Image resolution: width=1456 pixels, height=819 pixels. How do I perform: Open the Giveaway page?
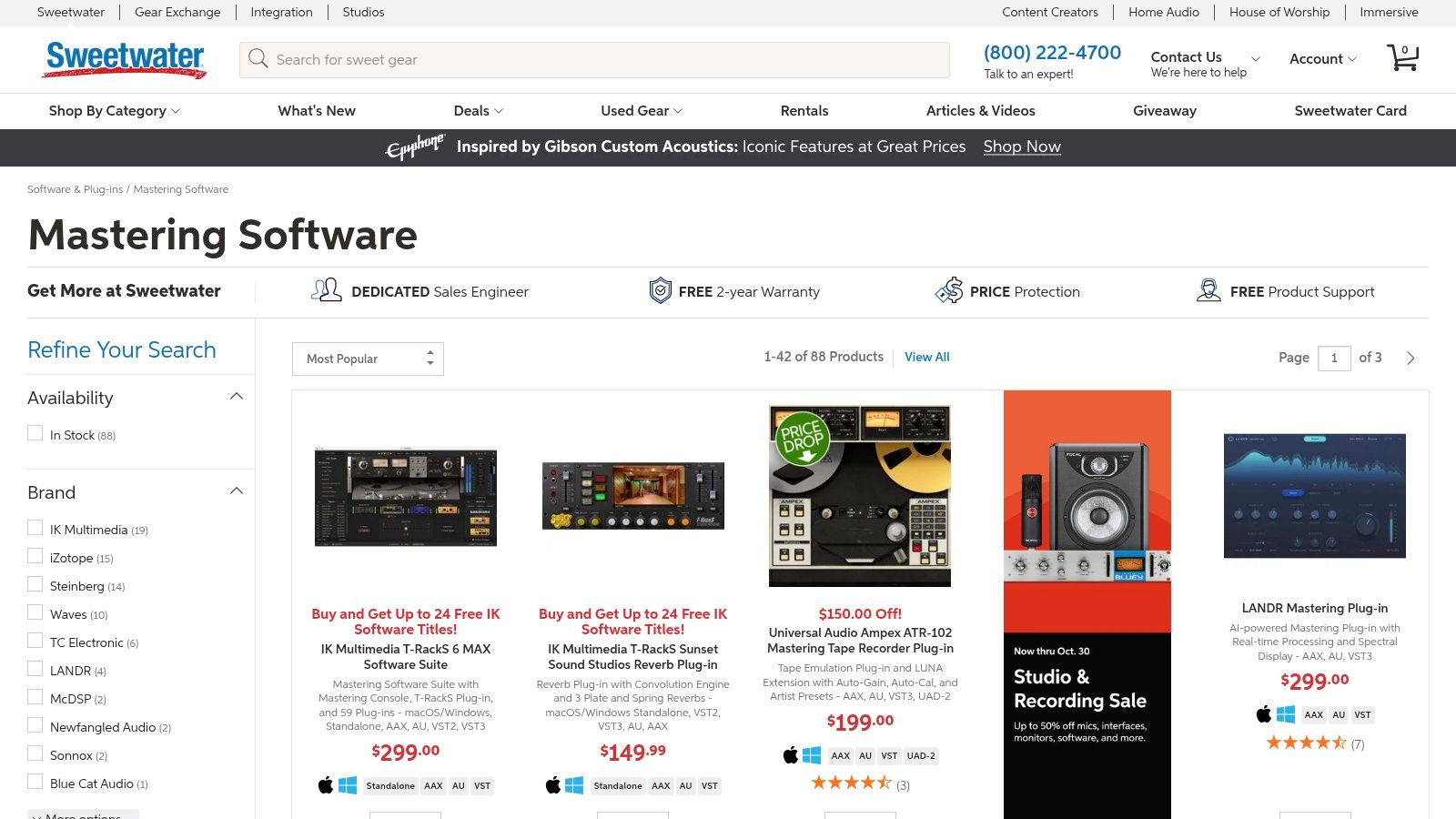click(x=1165, y=111)
